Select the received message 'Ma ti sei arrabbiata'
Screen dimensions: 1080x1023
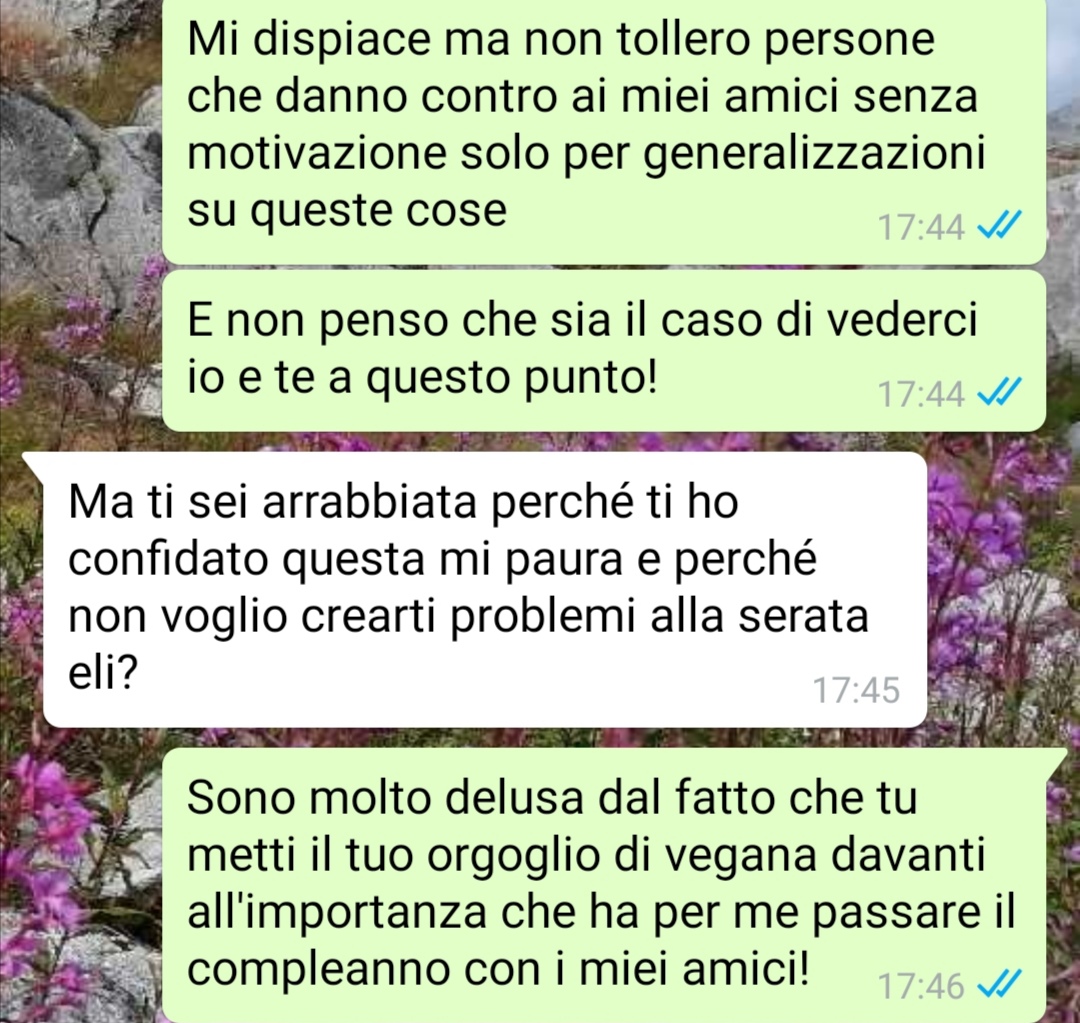[x=484, y=589]
